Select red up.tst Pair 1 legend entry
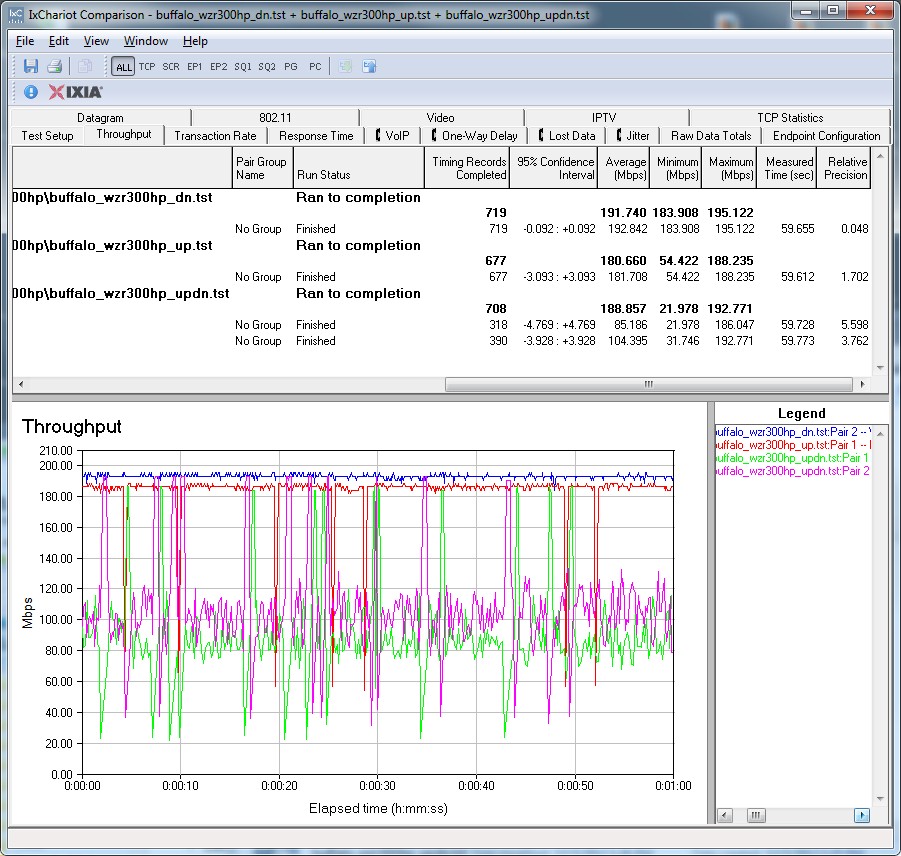The image size is (901, 856). point(793,445)
